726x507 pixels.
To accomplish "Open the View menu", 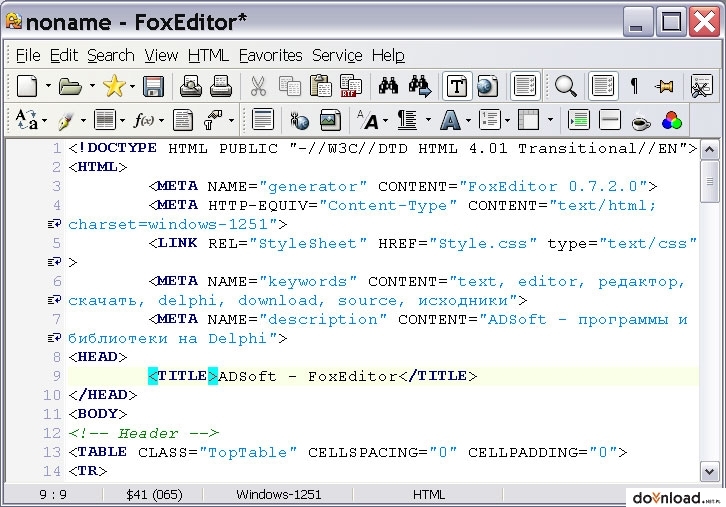I will [x=161, y=55].
